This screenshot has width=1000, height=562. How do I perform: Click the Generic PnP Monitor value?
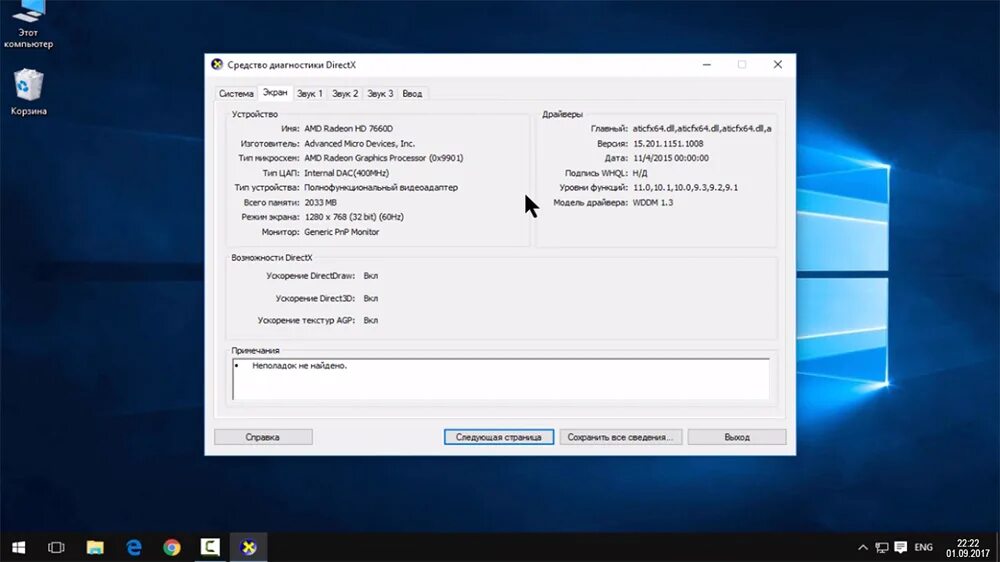click(x=341, y=232)
